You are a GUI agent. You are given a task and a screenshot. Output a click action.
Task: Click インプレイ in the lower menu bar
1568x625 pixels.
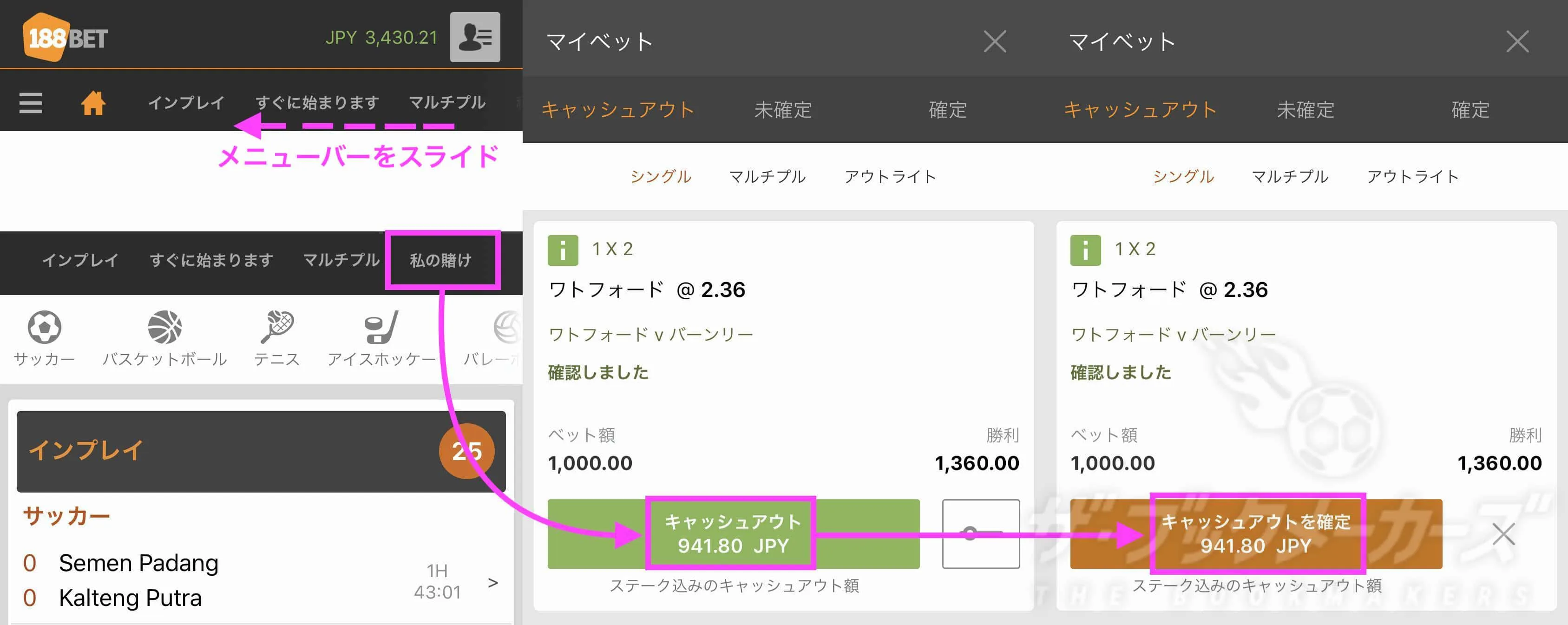point(80,260)
